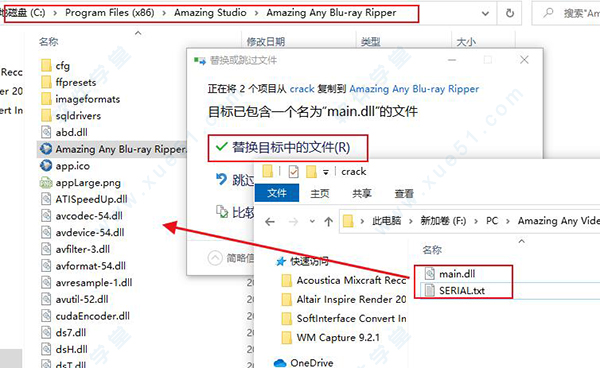Switch to the 查看 ribbon tab
Screen dimensions: 600x368
coord(404,193)
